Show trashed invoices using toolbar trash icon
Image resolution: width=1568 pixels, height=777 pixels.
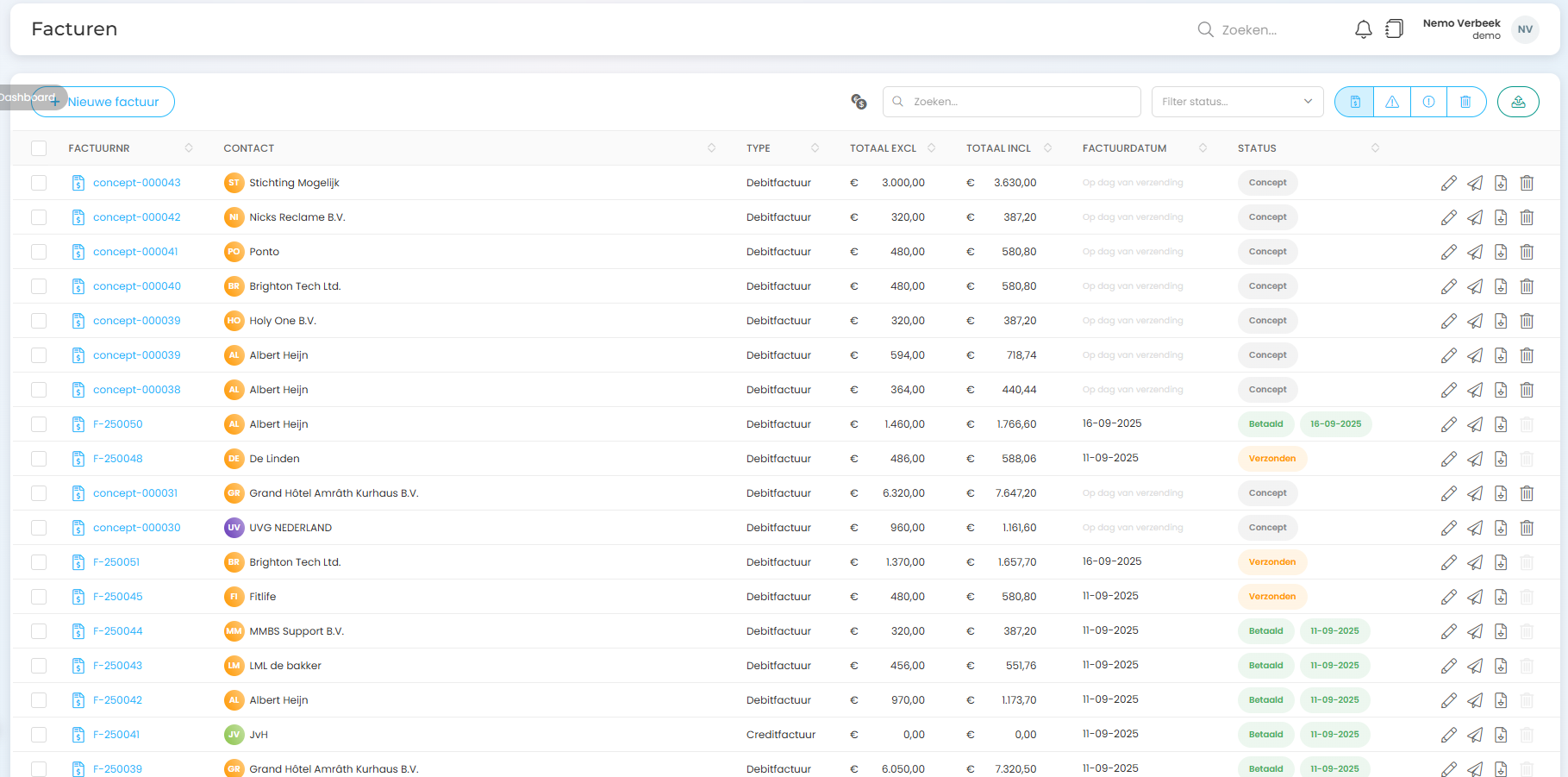point(1465,102)
